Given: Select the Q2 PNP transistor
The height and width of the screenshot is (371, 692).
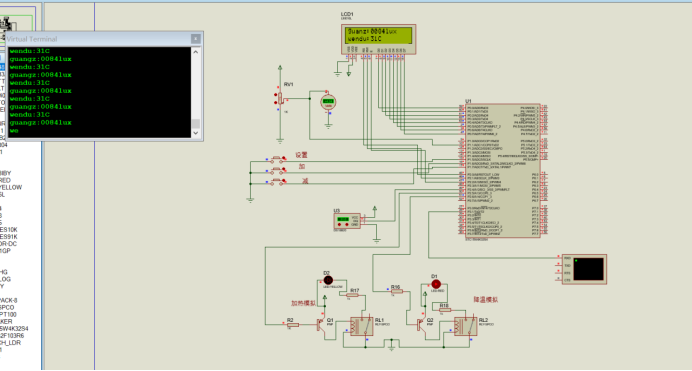Looking at the screenshot, I should click(420, 325).
